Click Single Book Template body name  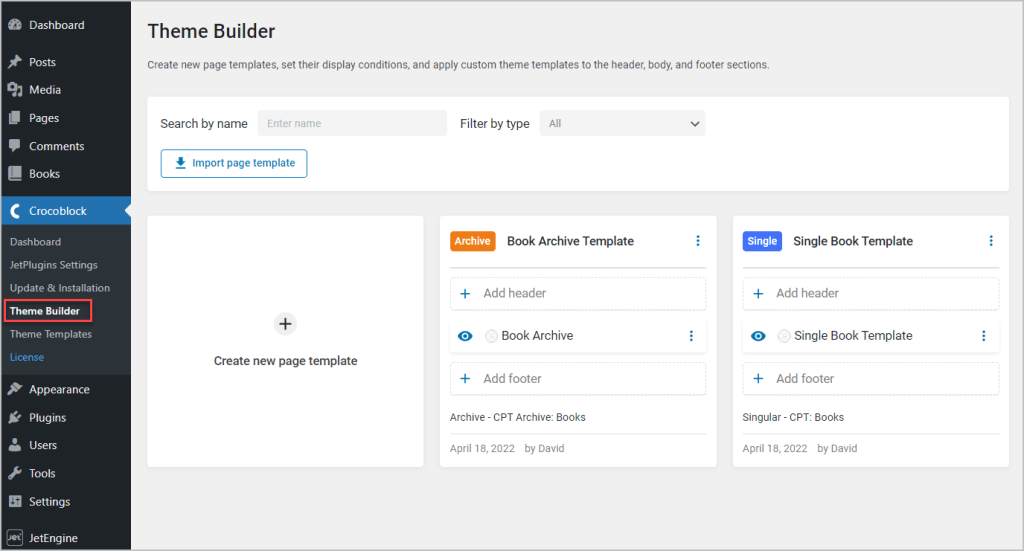[853, 336]
